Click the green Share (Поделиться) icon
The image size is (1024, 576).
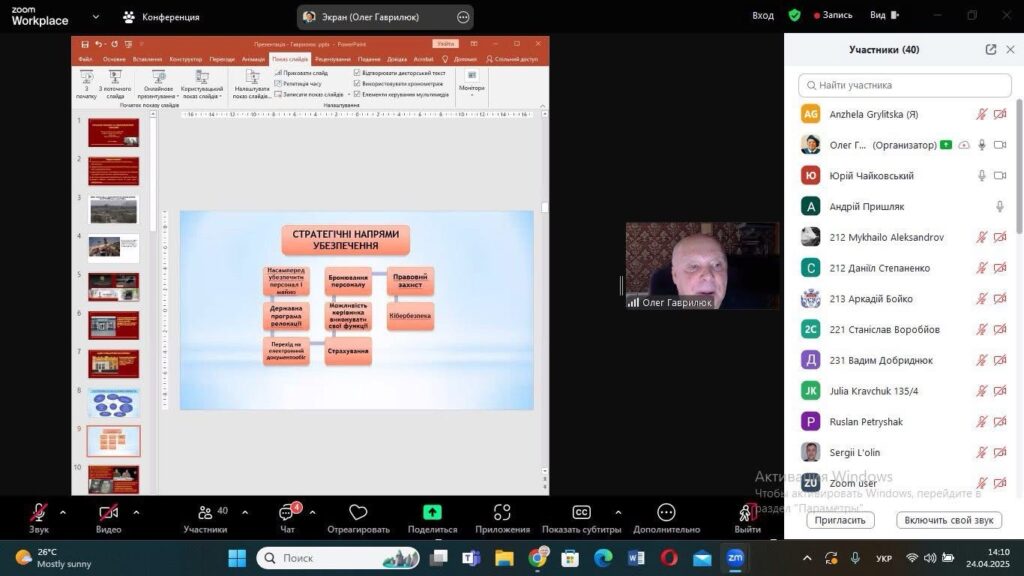(432, 513)
